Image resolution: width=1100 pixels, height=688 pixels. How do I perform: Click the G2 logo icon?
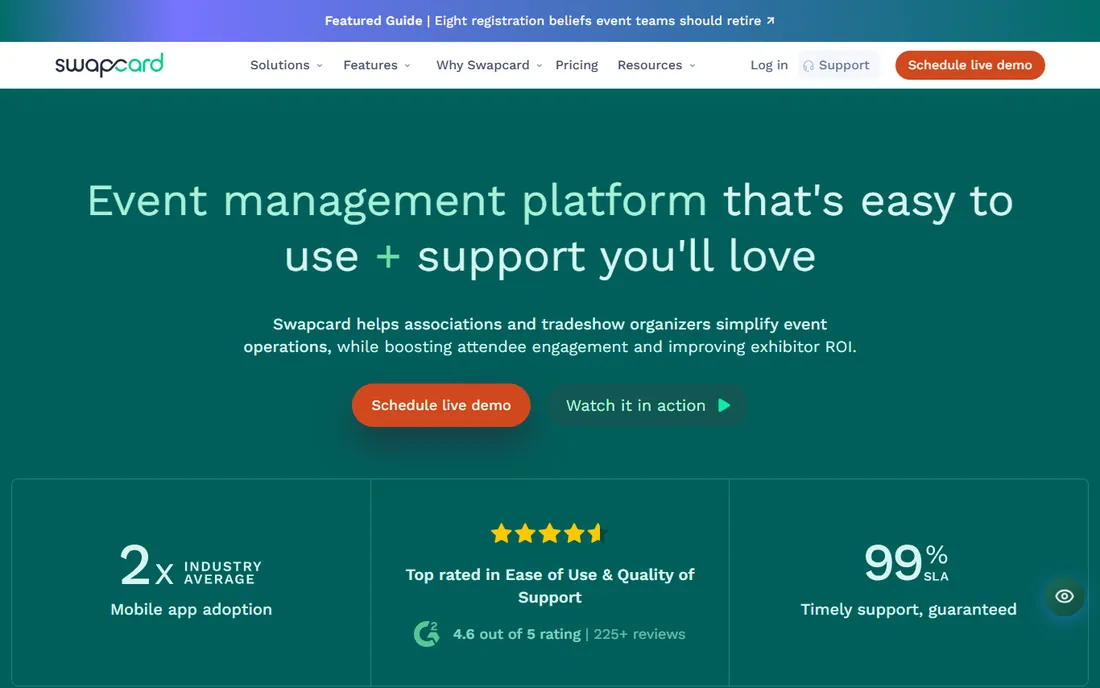pyautogui.click(x=427, y=634)
